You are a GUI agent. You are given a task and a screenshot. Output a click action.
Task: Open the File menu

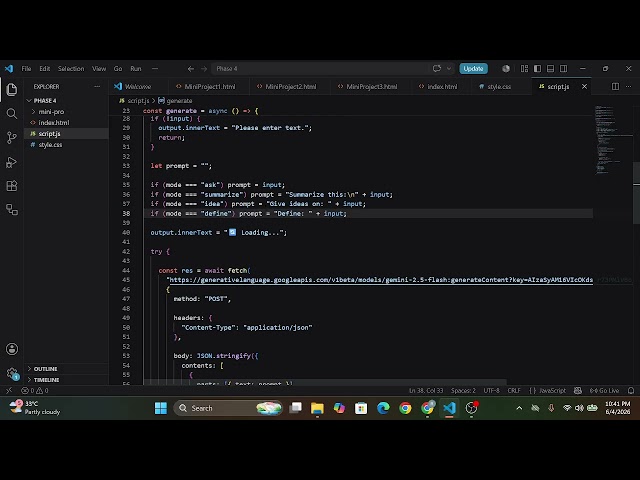tap(26, 69)
